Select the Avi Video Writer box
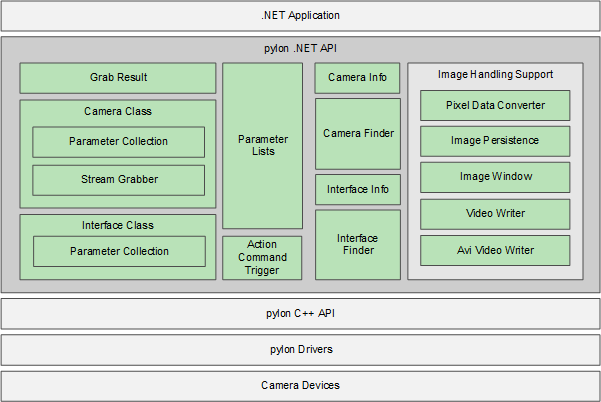This screenshot has width=601, height=402. tap(495, 251)
